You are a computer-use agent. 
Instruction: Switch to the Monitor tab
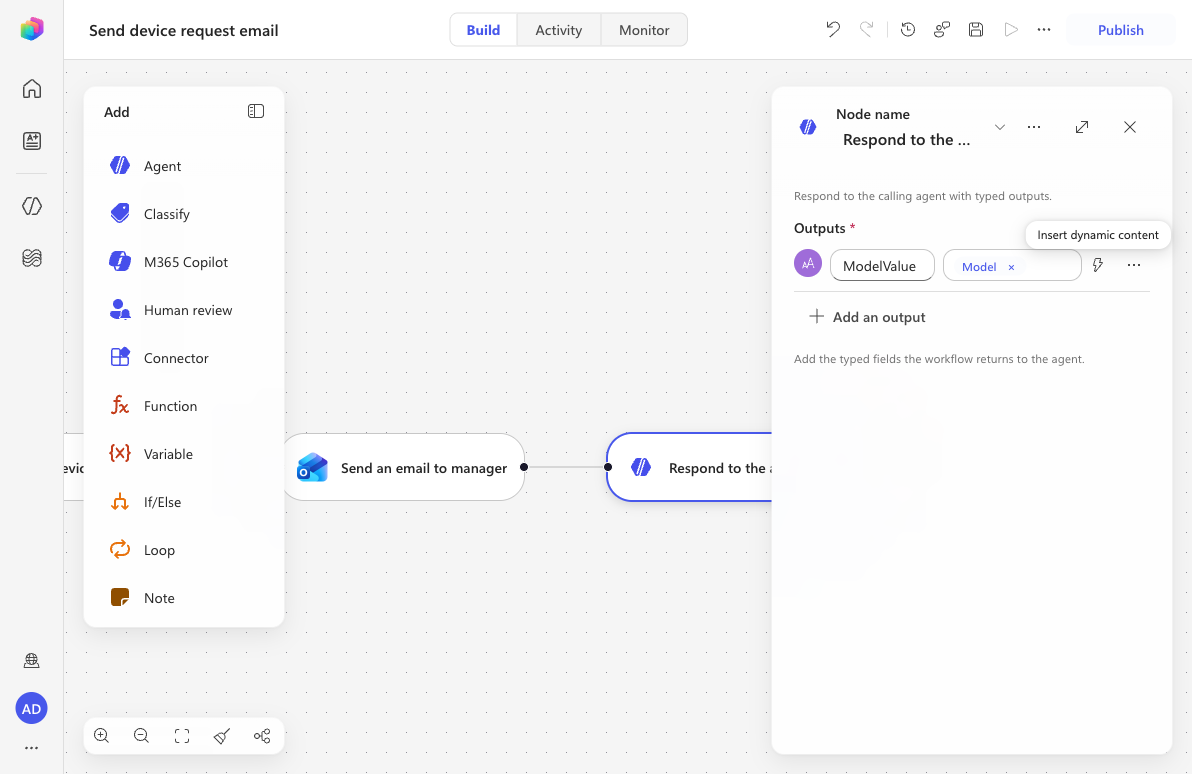pos(644,30)
